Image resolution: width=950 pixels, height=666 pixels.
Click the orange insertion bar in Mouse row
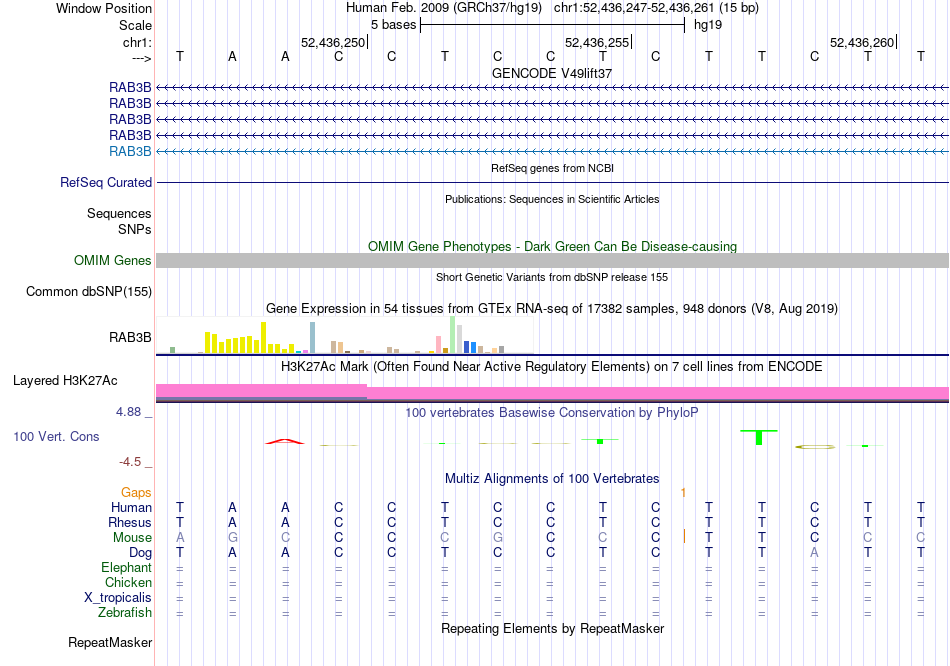pyautogui.click(x=684, y=536)
